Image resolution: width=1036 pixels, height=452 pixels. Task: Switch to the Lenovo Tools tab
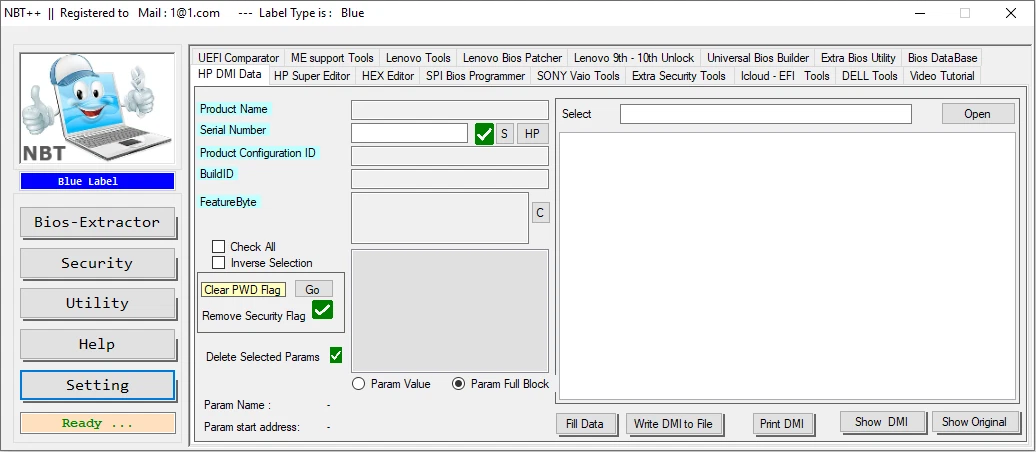(x=418, y=57)
